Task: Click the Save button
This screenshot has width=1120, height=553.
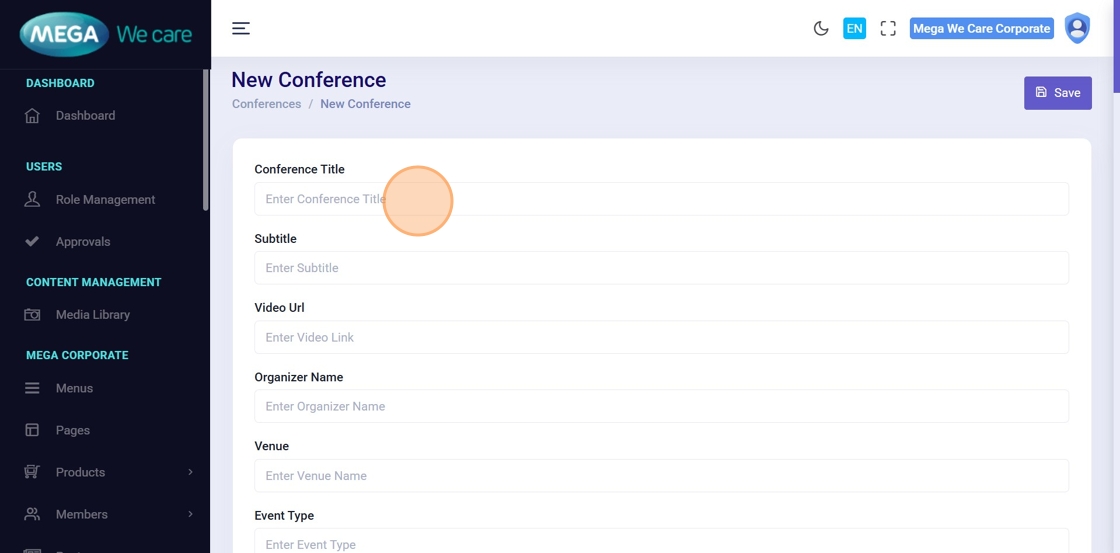Action: pos(1057,93)
